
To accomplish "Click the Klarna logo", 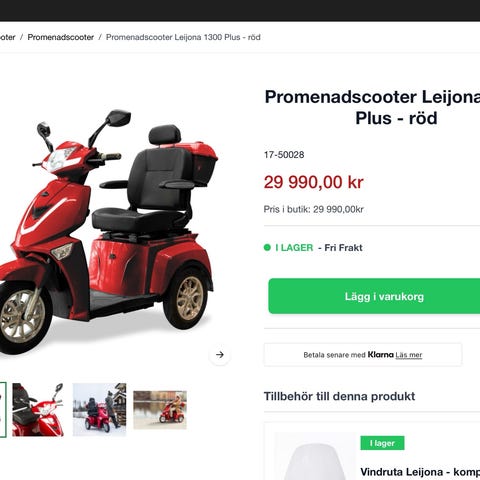I will point(381,355).
